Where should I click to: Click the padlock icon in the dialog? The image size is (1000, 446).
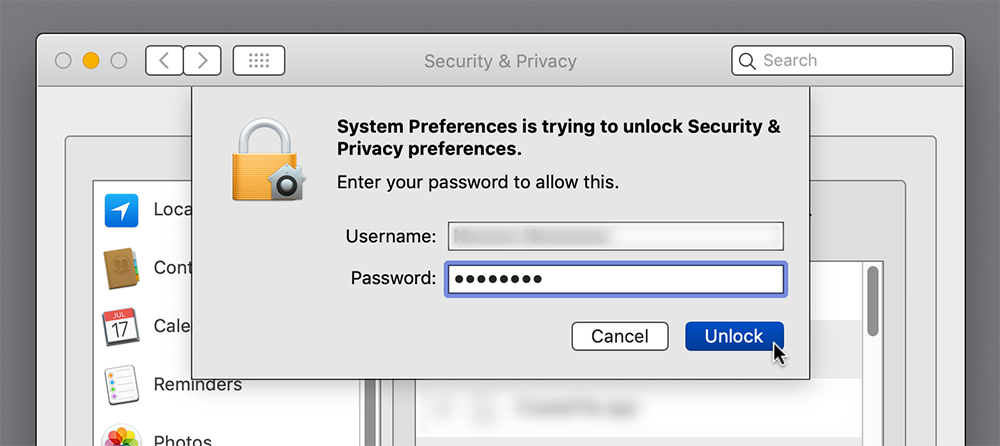pos(265,161)
